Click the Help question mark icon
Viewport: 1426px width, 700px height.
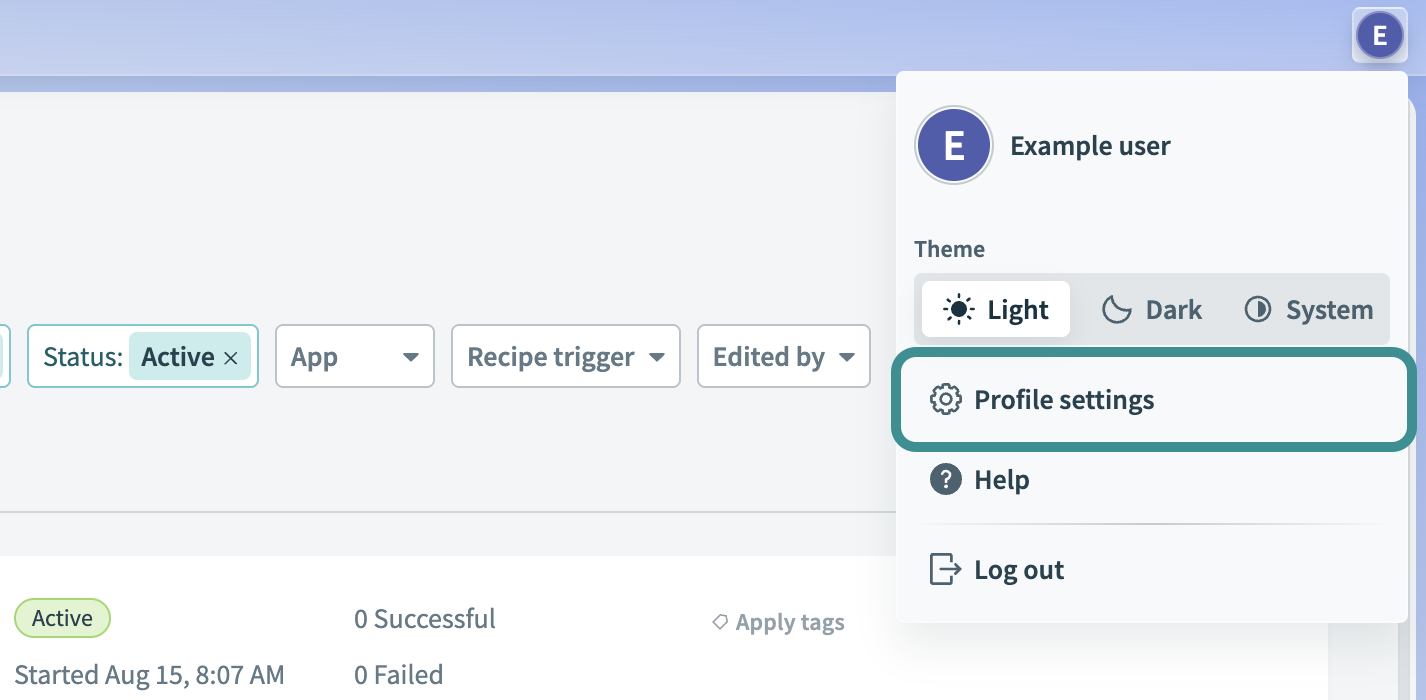point(946,480)
